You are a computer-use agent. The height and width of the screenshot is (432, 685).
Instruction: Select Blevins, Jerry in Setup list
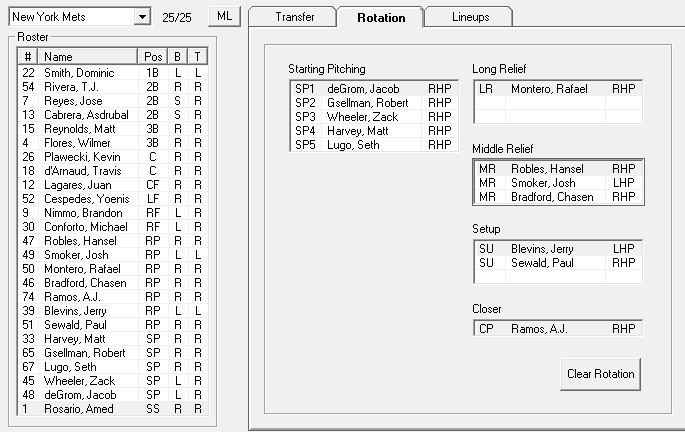click(x=558, y=249)
